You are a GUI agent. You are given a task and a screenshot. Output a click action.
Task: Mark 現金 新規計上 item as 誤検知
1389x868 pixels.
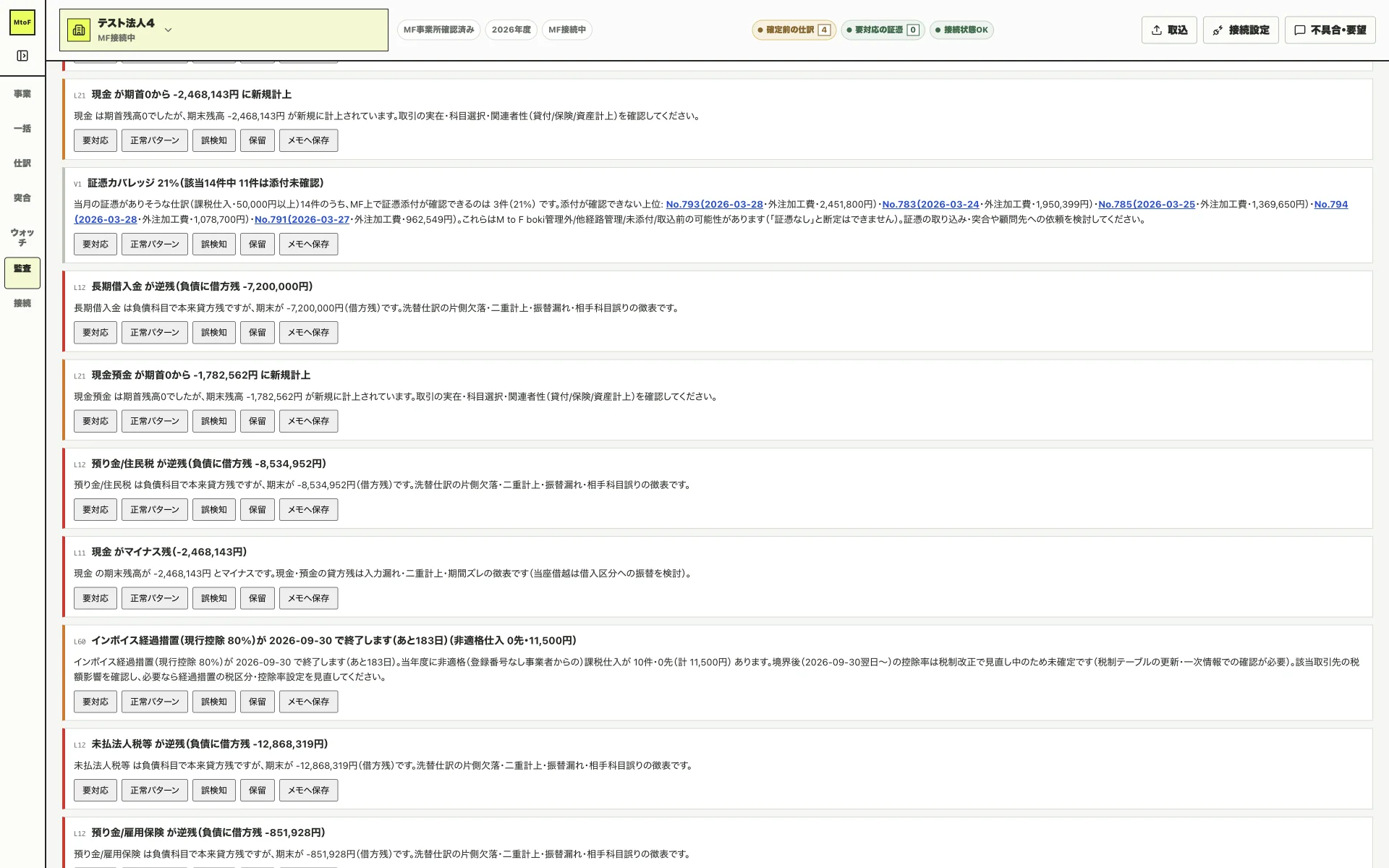point(214,140)
